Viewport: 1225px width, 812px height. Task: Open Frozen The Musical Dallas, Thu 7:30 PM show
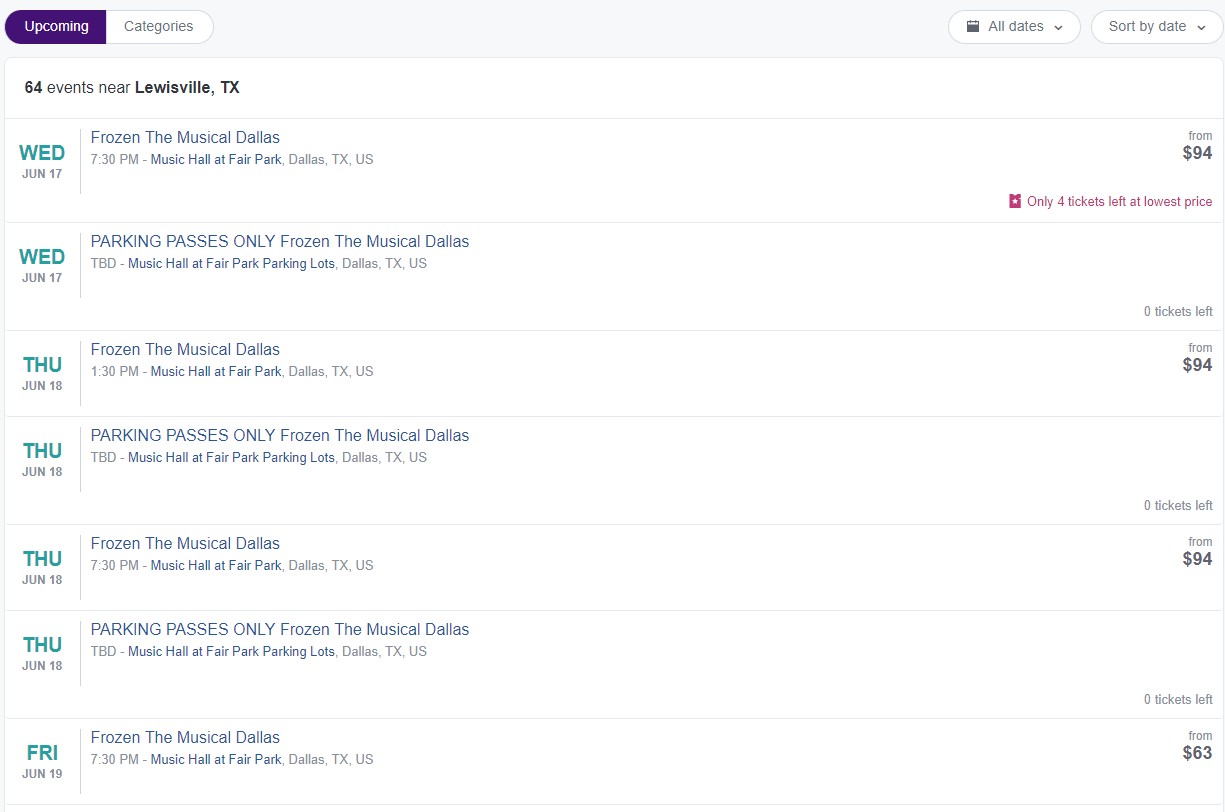pos(185,543)
